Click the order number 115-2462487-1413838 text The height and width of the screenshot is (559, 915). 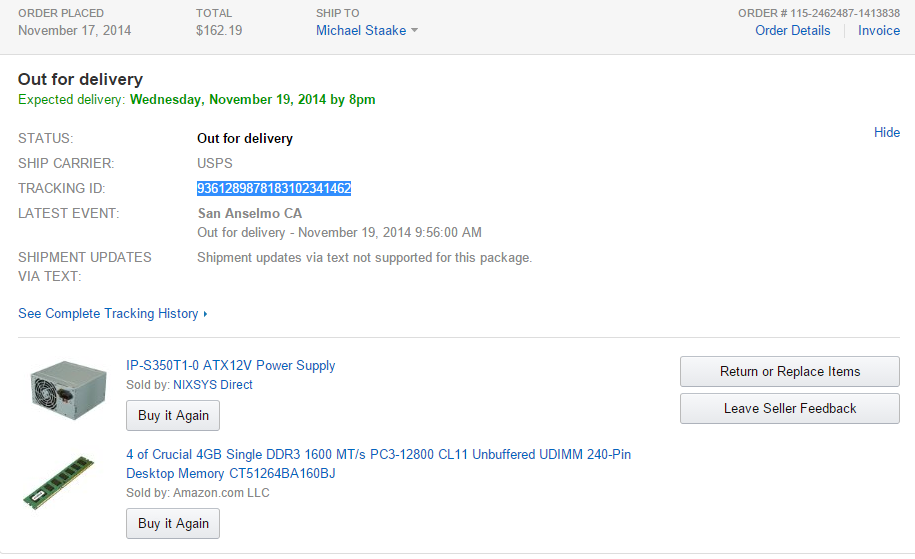pyautogui.click(x=818, y=13)
